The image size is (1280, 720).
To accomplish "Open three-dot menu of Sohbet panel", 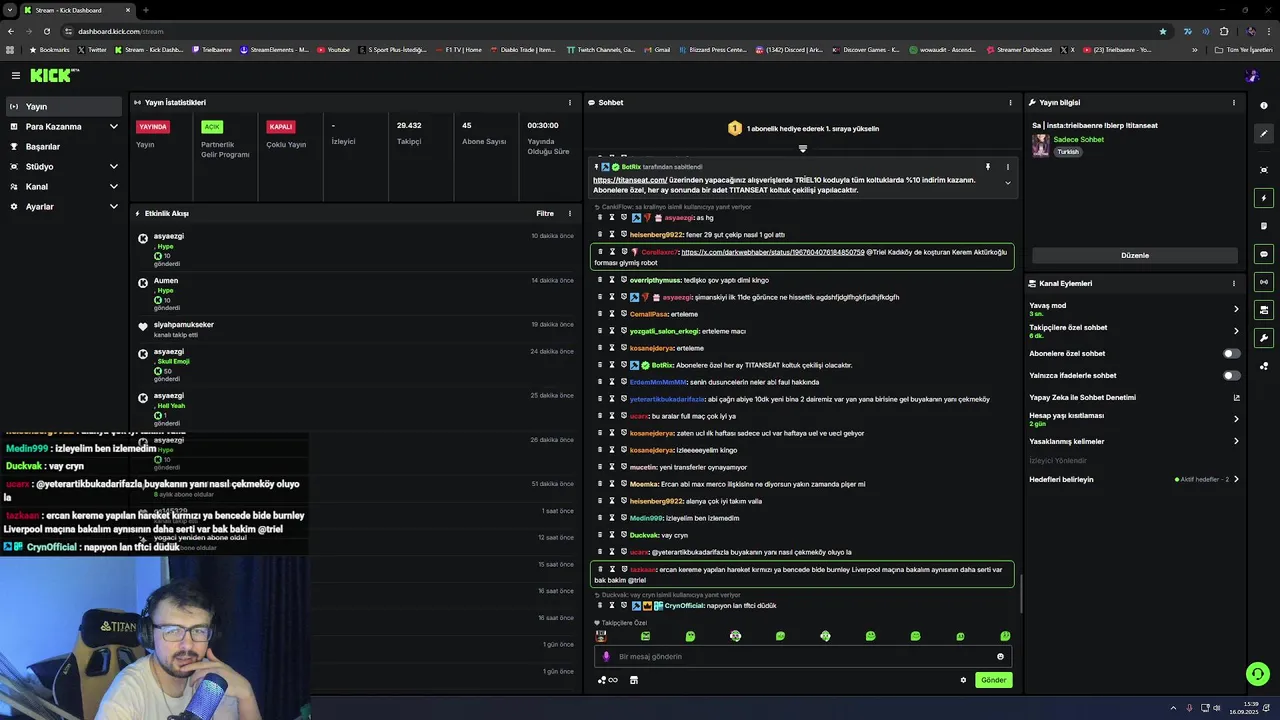I will [1010, 103].
